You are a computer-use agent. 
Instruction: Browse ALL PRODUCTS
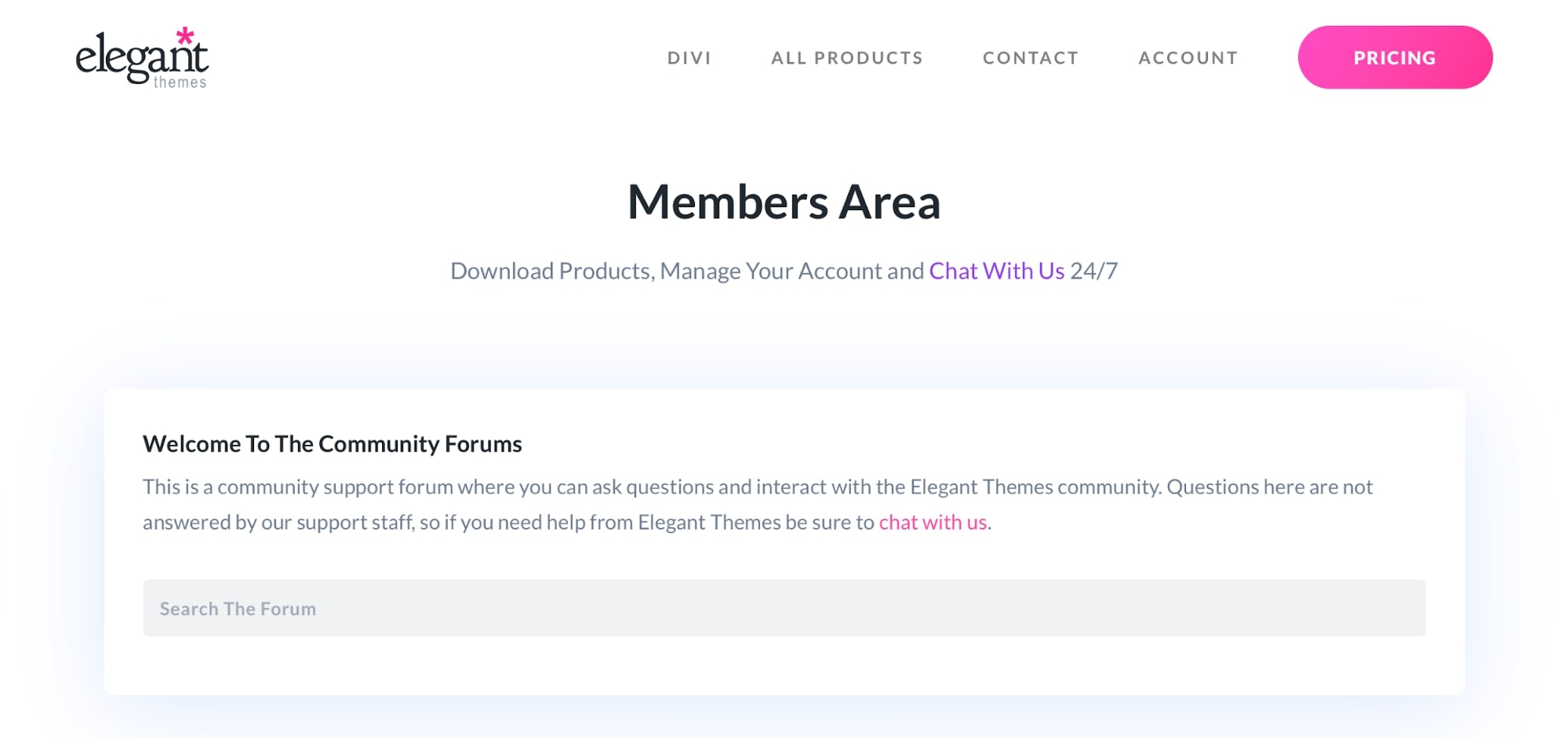point(847,57)
